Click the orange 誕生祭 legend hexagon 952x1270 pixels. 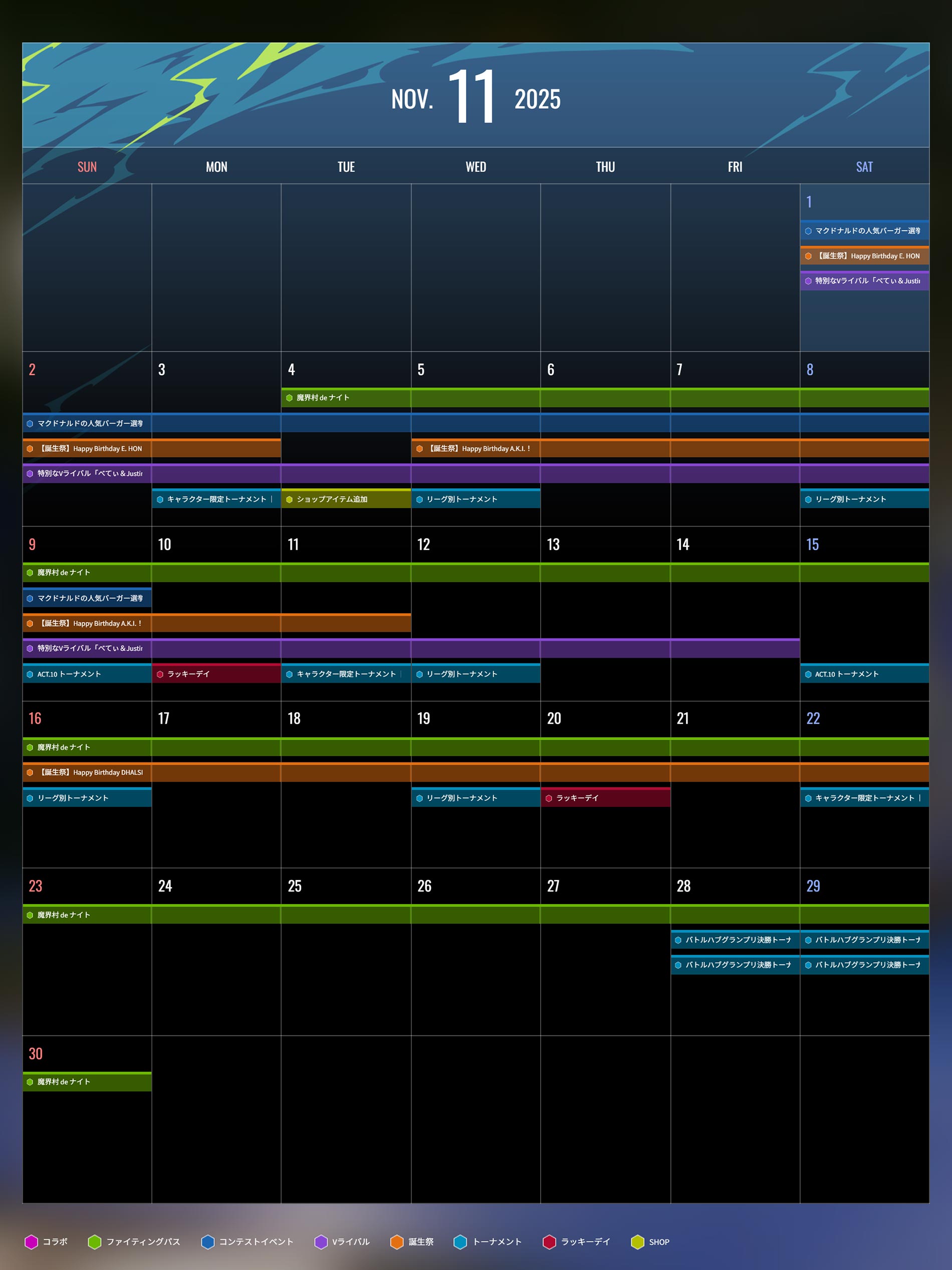click(396, 1241)
